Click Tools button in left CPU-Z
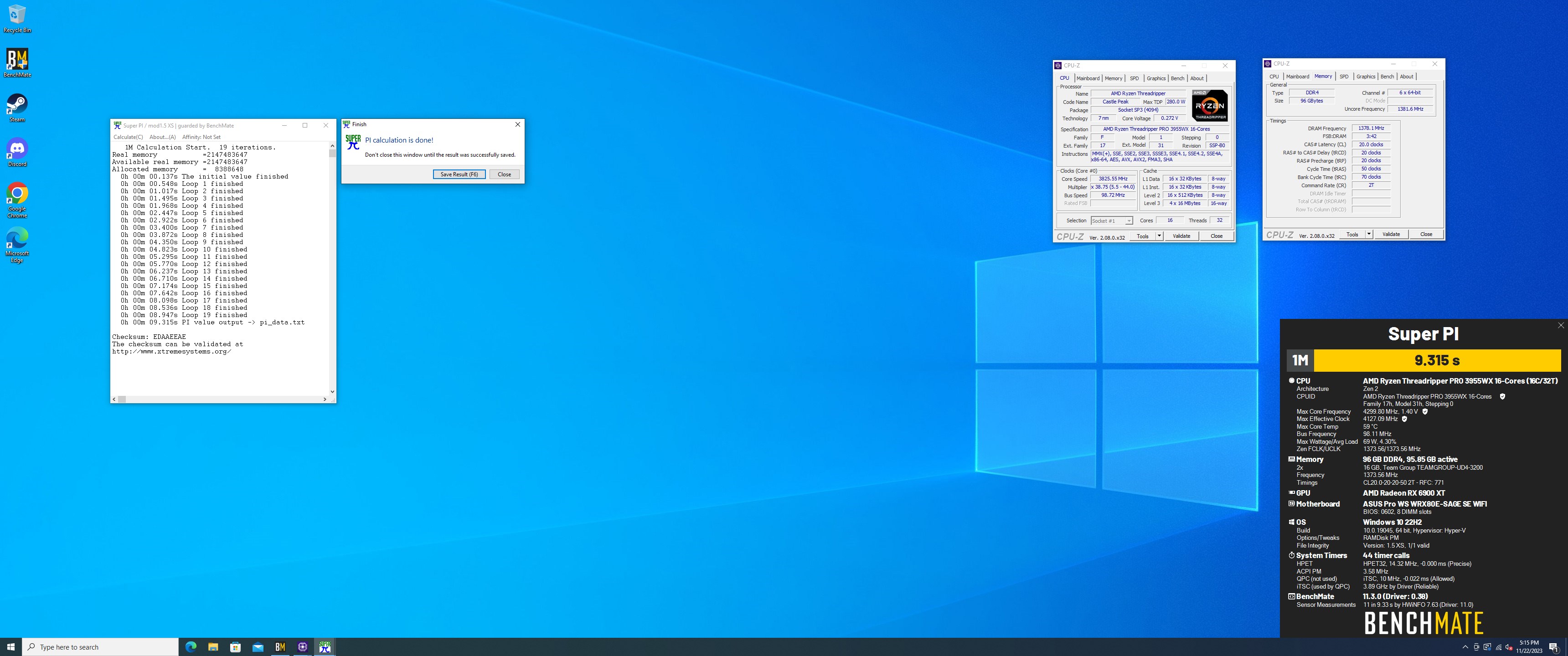Viewport: 1568px width, 656px height. (1143, 236)
